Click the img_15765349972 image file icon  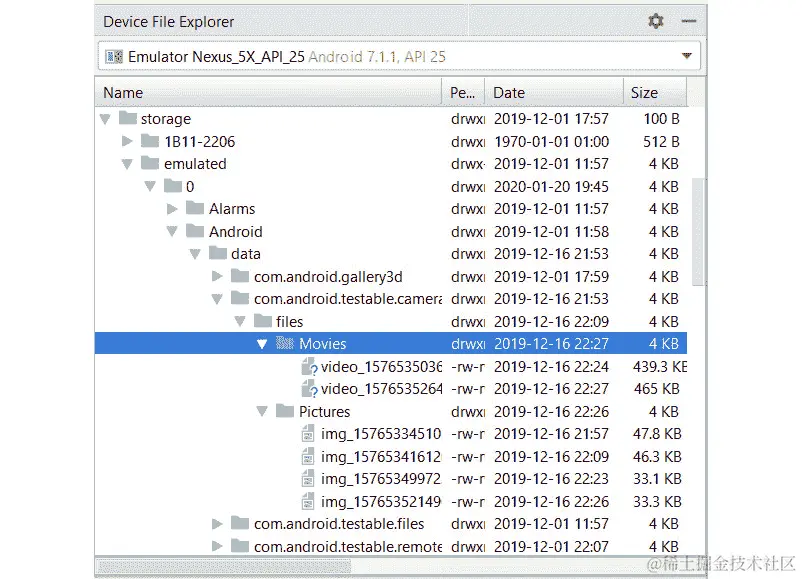[x=307, y=479]
